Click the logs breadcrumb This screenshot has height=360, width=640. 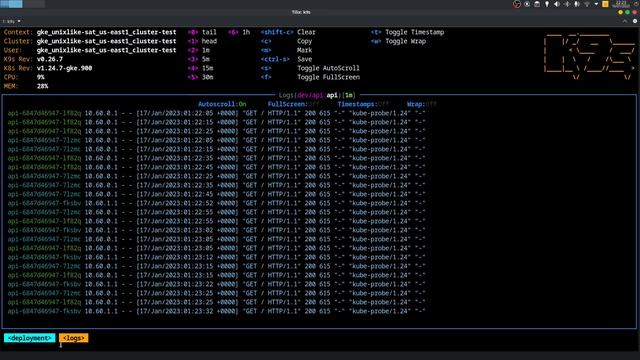click(x=73, y=338)
